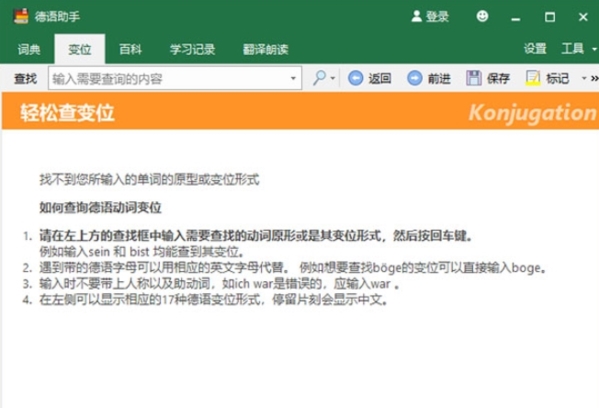Click the tip about 17种德语变位形式
Image resolution: width=599 pixels, height=408 pixels.
214,300
